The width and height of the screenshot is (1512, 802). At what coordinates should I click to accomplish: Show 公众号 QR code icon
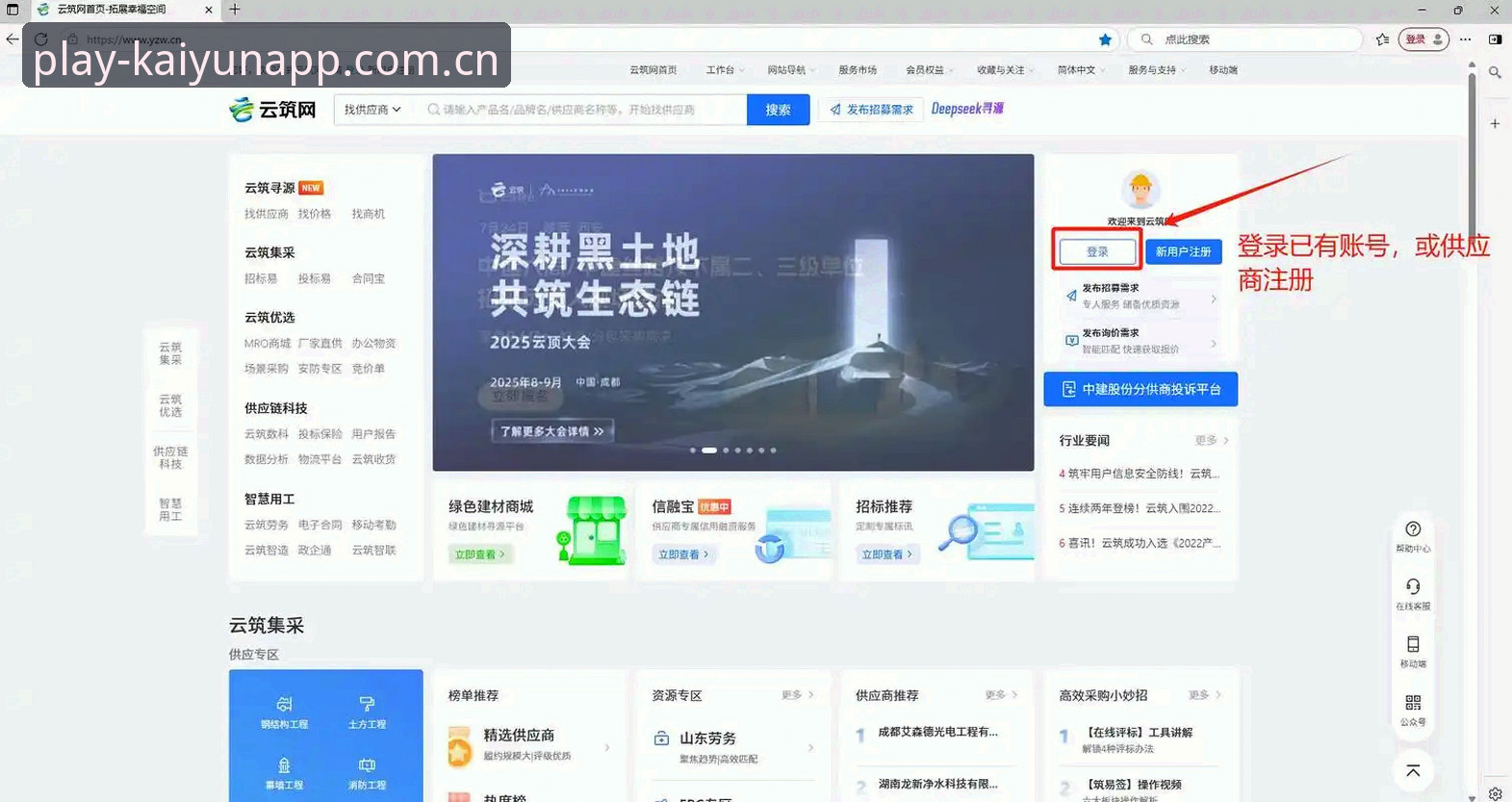coord(1413,709)
